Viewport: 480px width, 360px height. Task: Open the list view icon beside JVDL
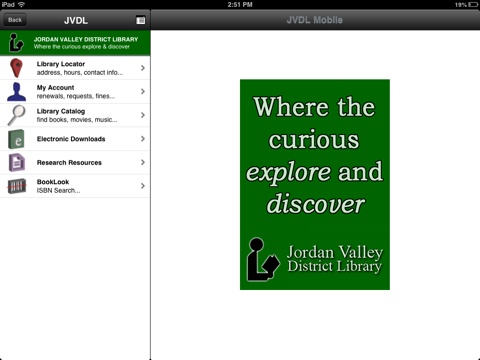click(x=141, y=20)
